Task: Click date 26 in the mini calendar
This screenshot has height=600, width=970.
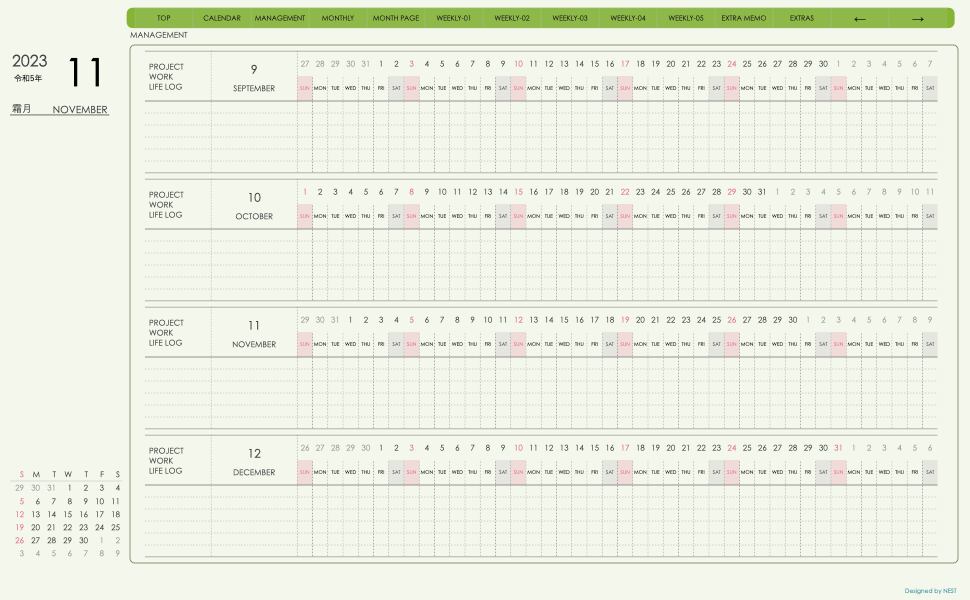Action: 20,541
